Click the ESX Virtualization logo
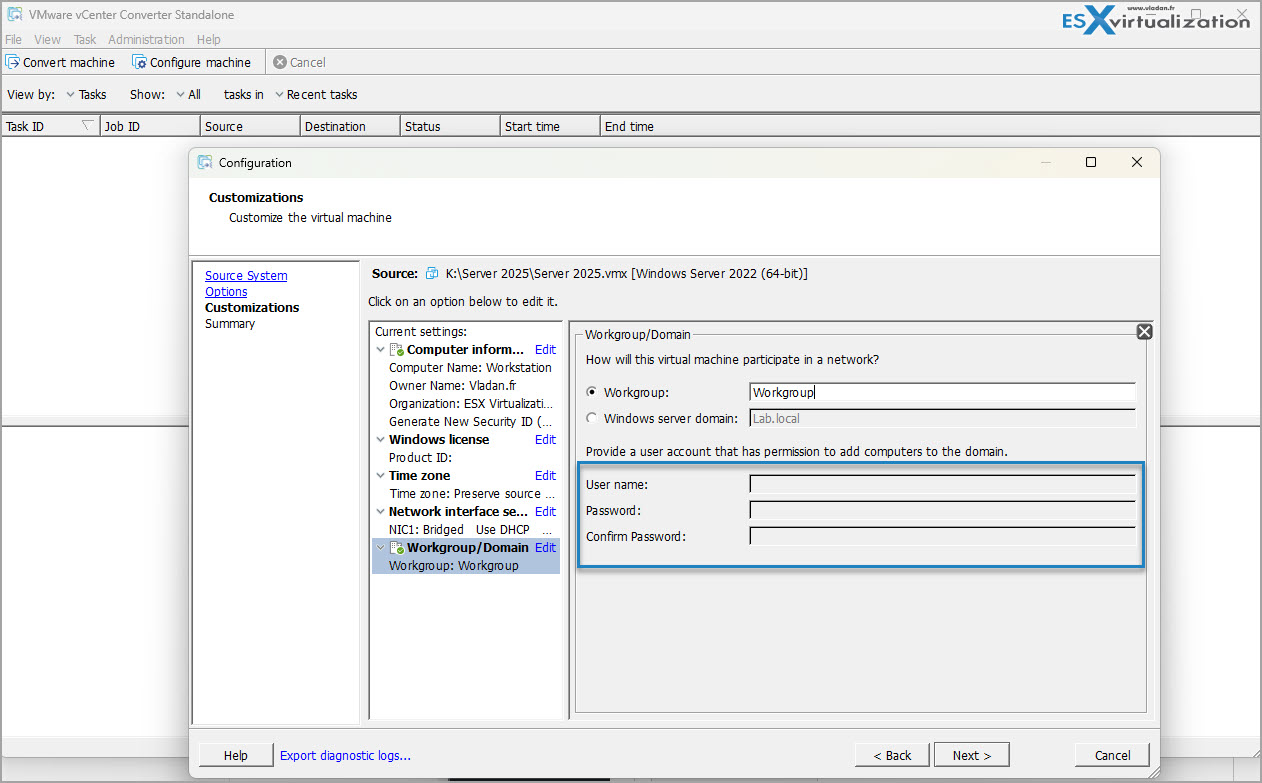Viewport: 1262px width, 783px height. [x=1155, y=20]
